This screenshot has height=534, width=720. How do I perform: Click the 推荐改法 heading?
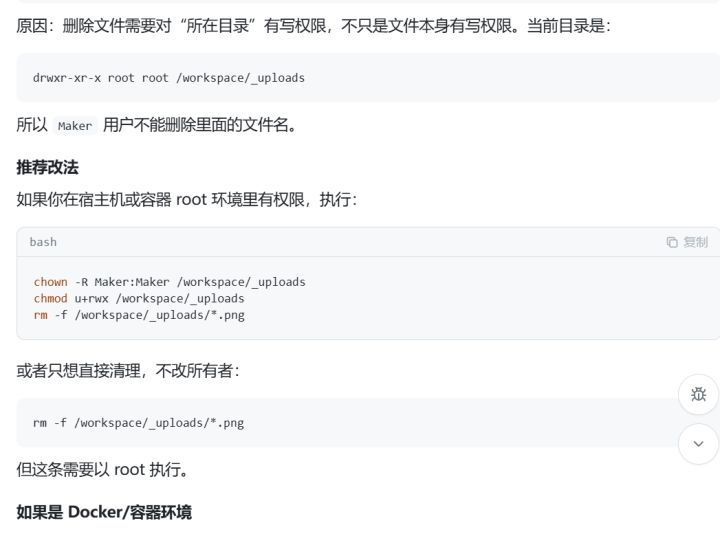coord(47,167)
